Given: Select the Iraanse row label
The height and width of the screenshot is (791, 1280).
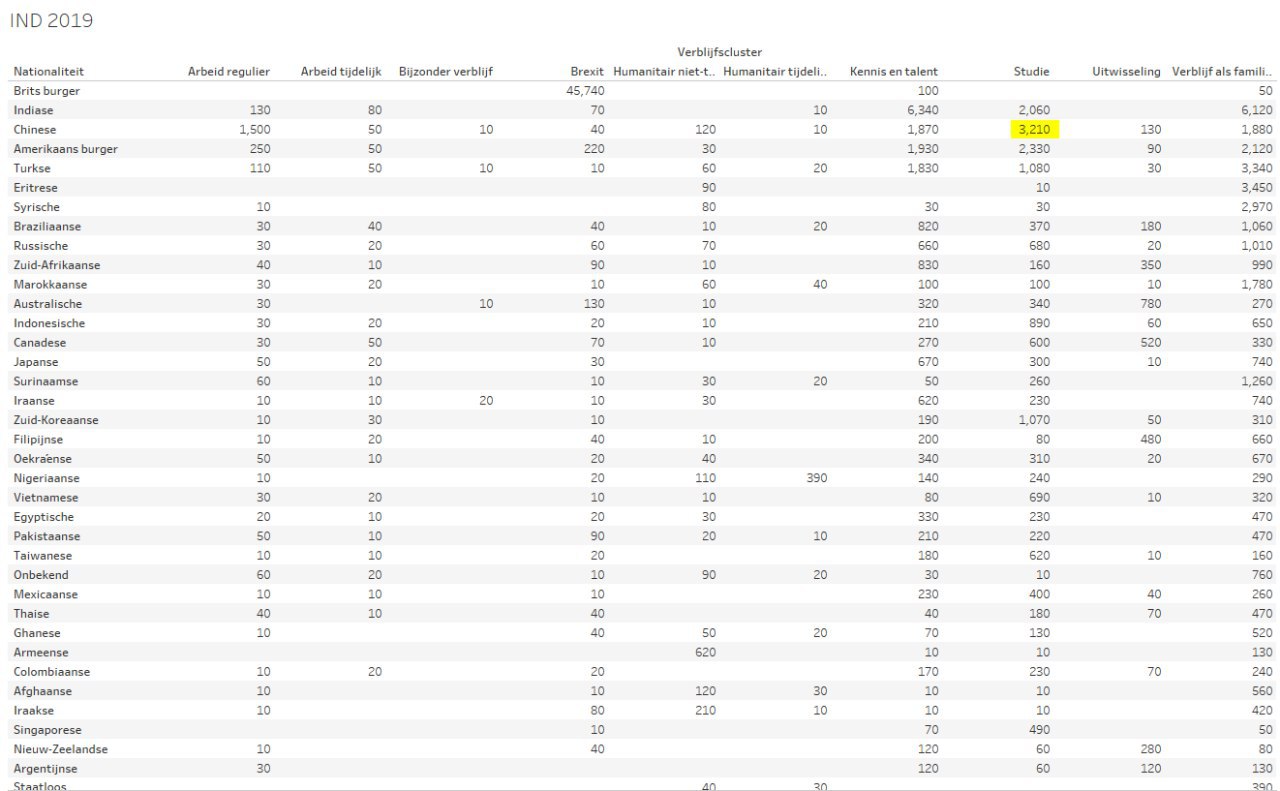Looking at the screenshot, I should (x=35, y=401).
